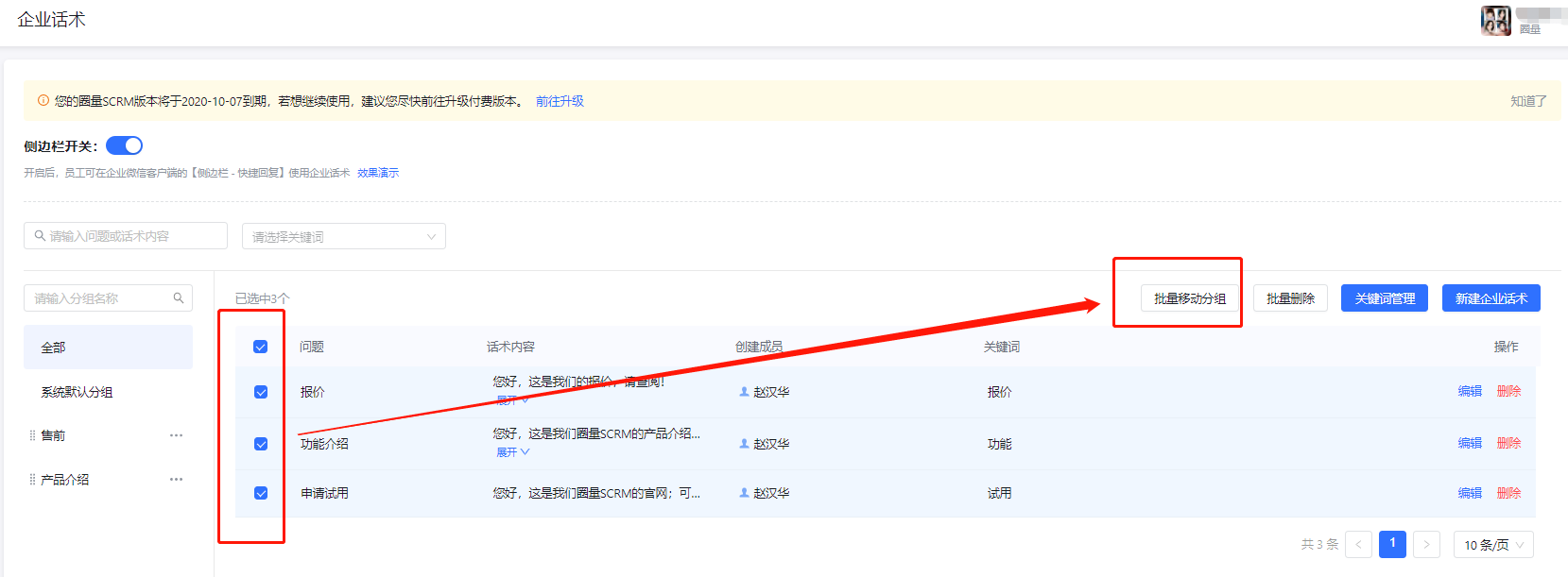This screenshot has width=1568, height=577.
Task: Uncheck the 报价 row checkbox
Action: (x=261, y=392)
